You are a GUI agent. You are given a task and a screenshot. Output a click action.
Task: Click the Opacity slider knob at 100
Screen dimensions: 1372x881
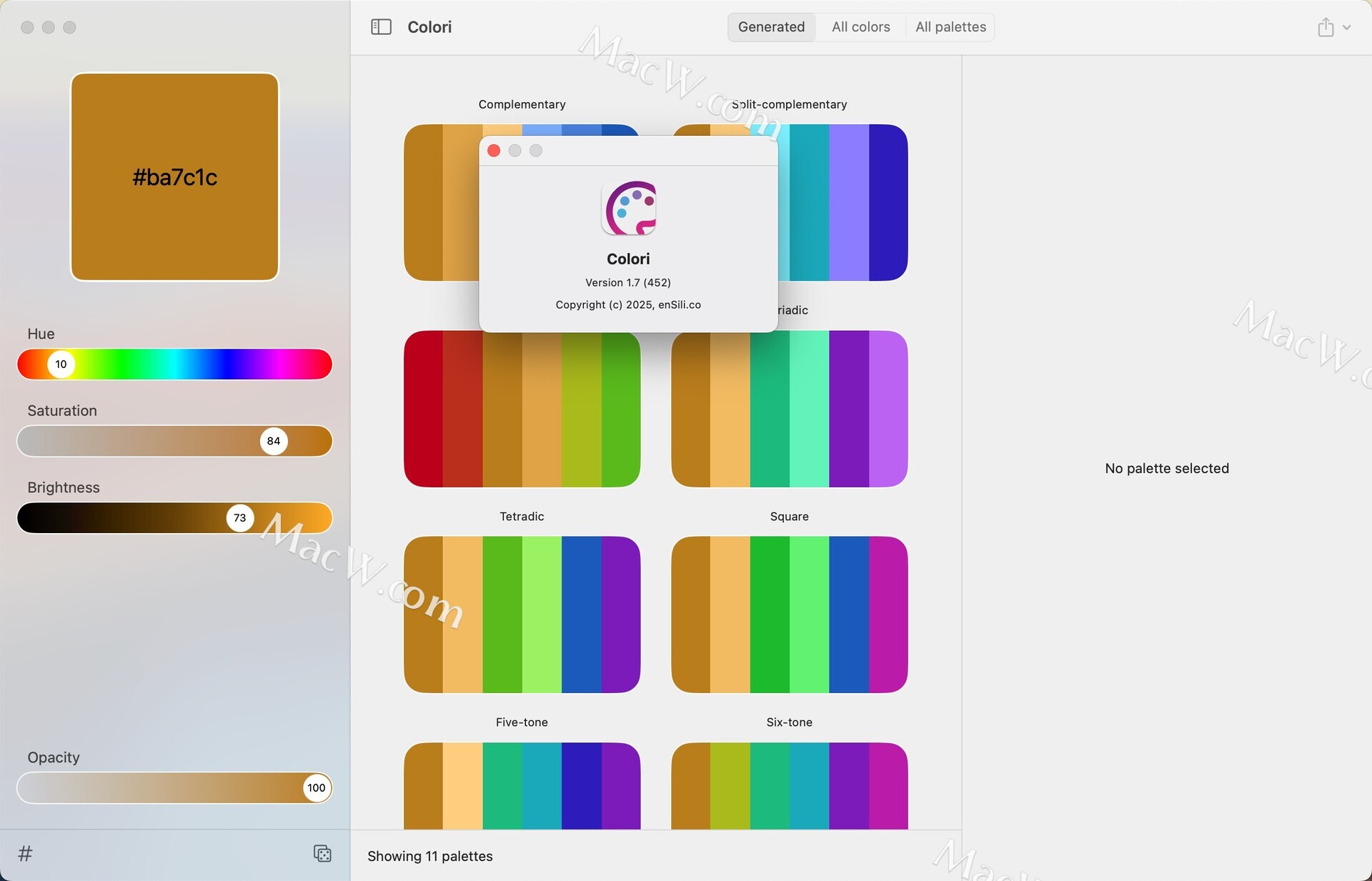316,787
